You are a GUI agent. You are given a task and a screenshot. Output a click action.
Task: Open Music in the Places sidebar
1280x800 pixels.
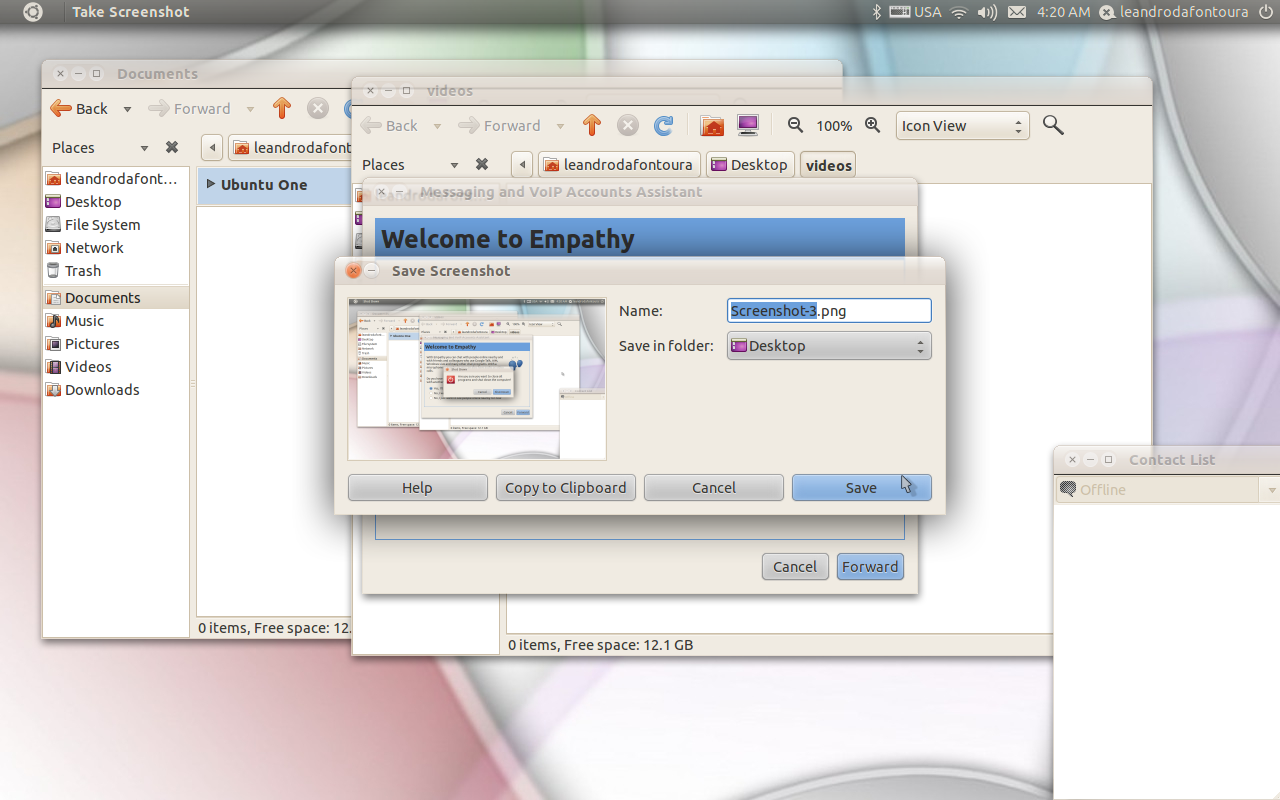pos(115,321)
